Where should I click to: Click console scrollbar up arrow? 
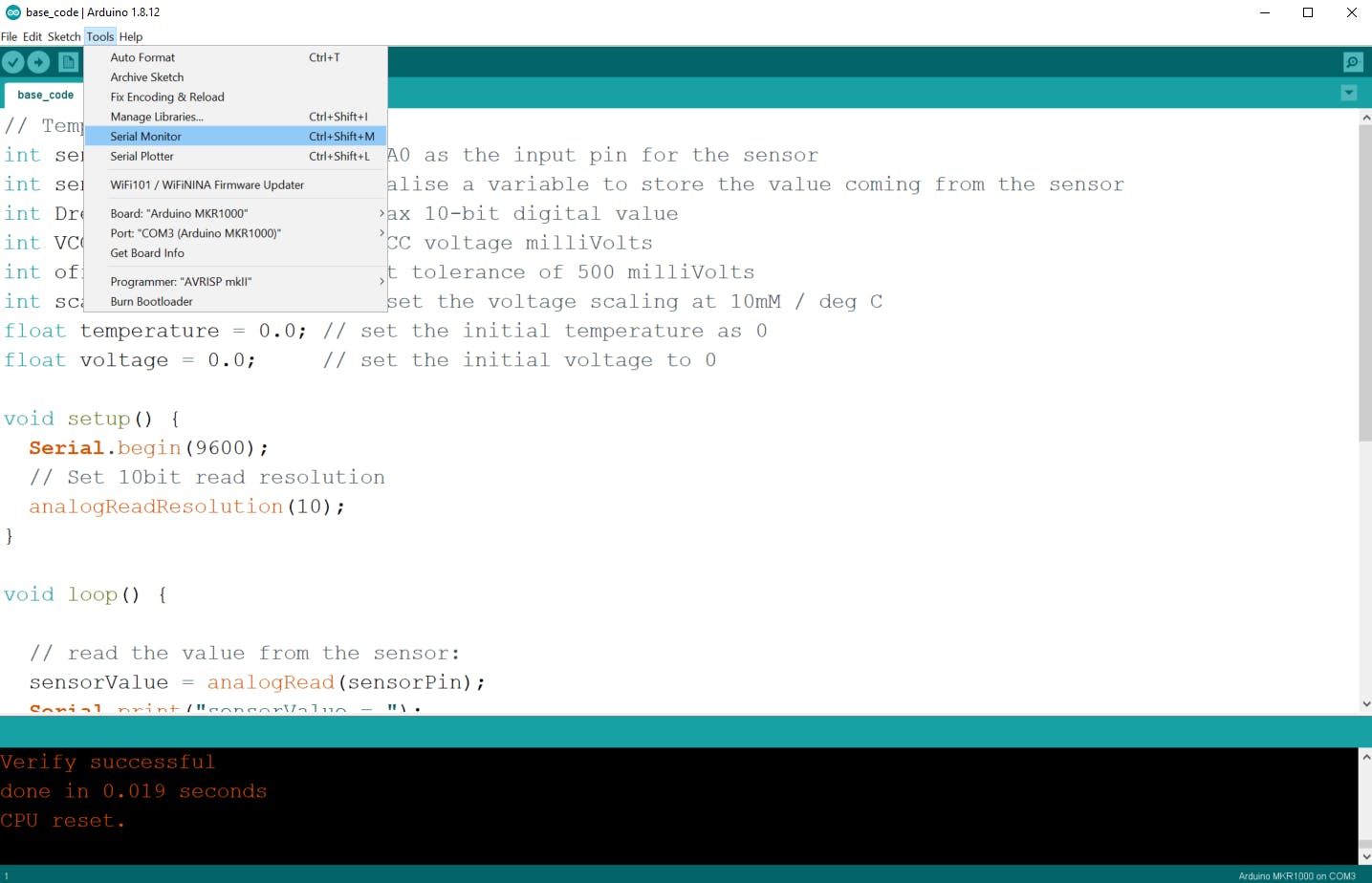tap(1365, 756)
